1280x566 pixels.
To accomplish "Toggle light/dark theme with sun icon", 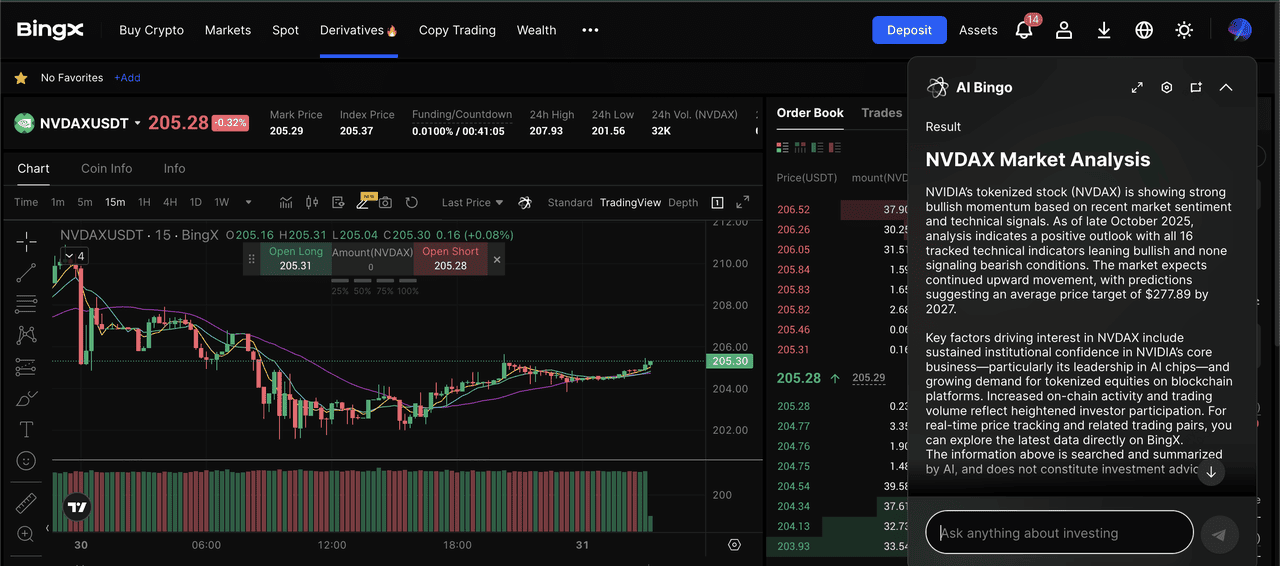I will coord(1184,30).
